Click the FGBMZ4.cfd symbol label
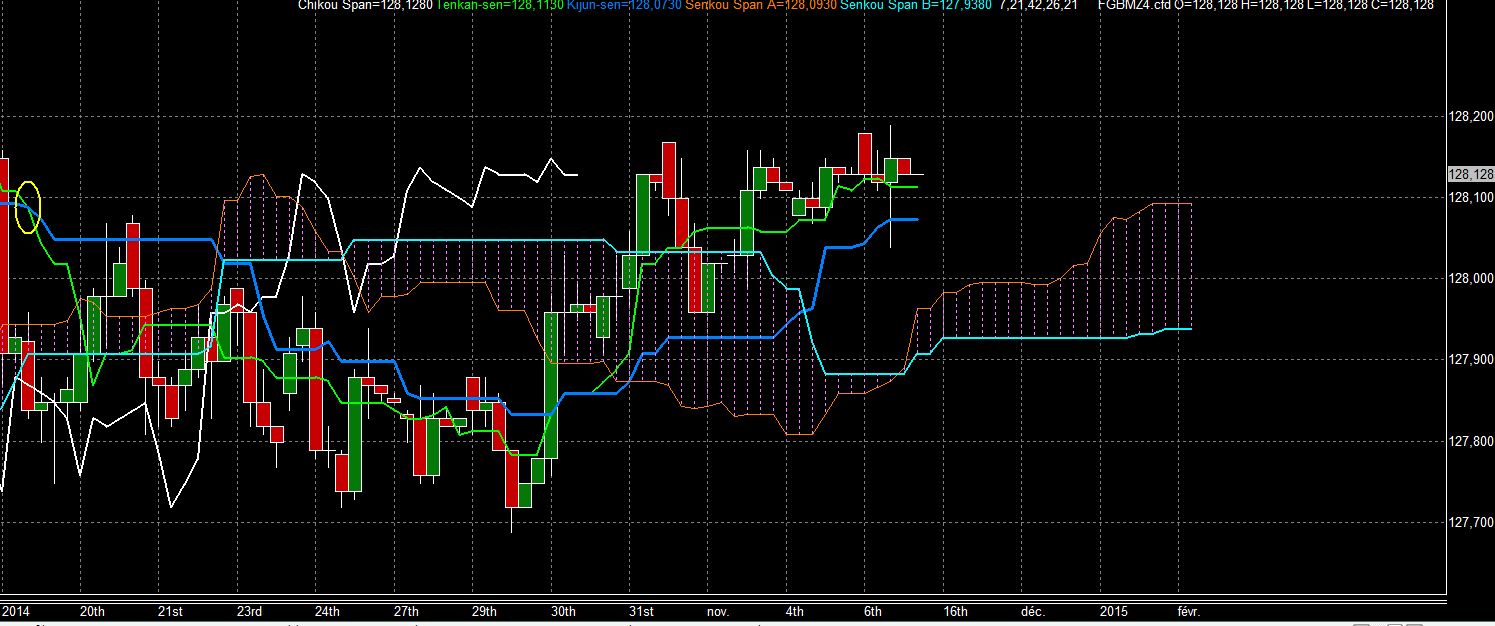 [x=1135, y=5]
